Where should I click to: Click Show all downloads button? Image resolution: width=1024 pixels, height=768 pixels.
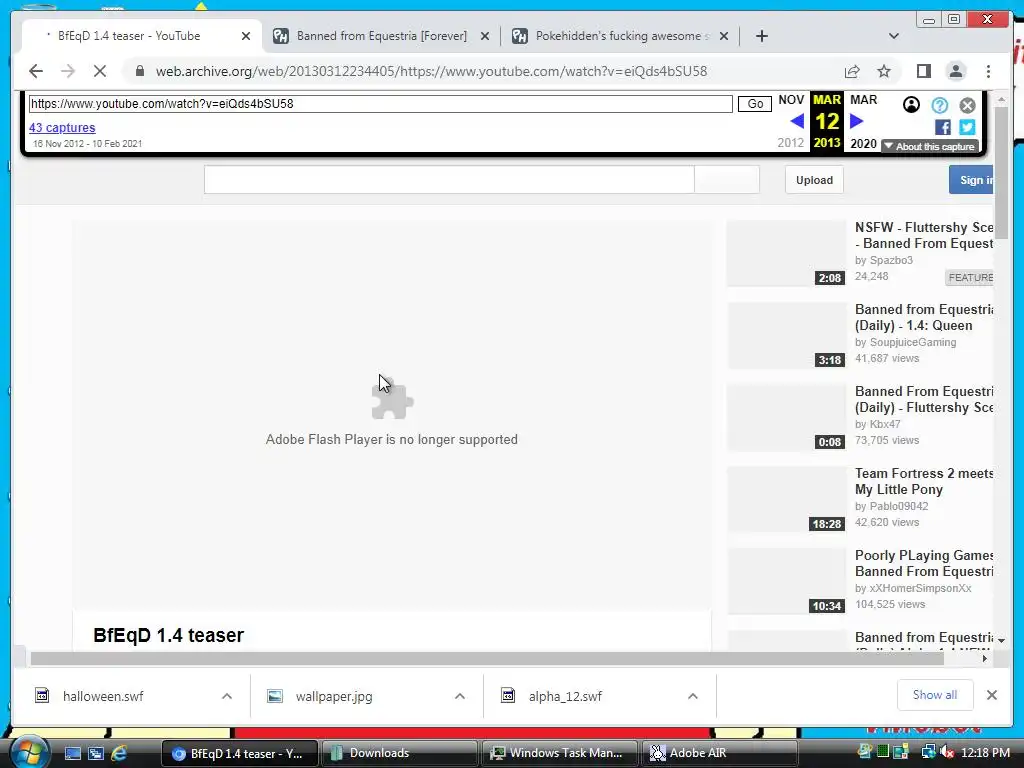935,695
